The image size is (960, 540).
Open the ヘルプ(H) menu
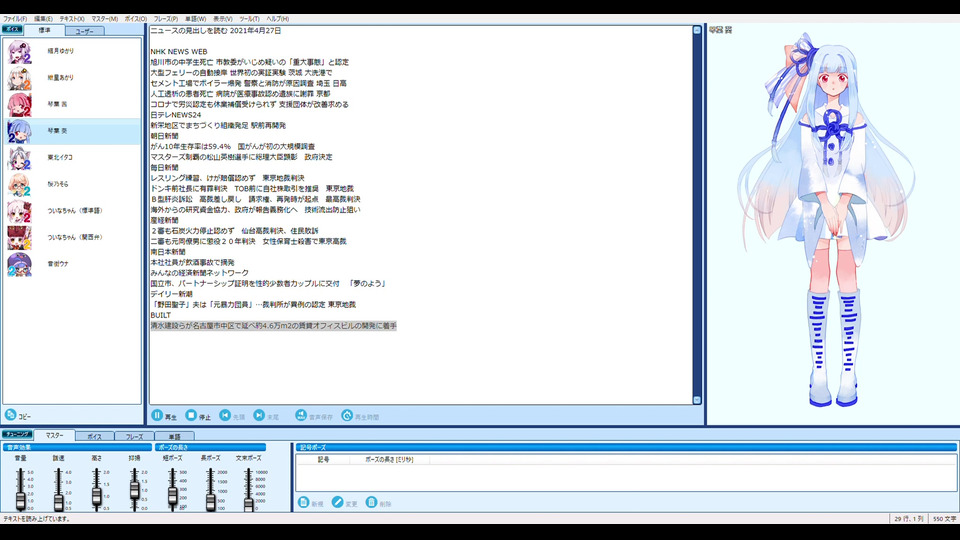tap(277, 19)
